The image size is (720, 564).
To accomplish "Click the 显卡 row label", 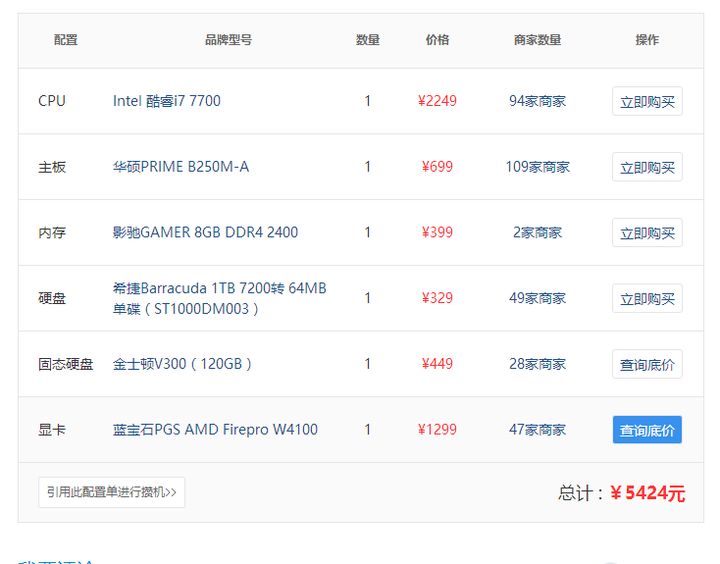I will point(52,429).
